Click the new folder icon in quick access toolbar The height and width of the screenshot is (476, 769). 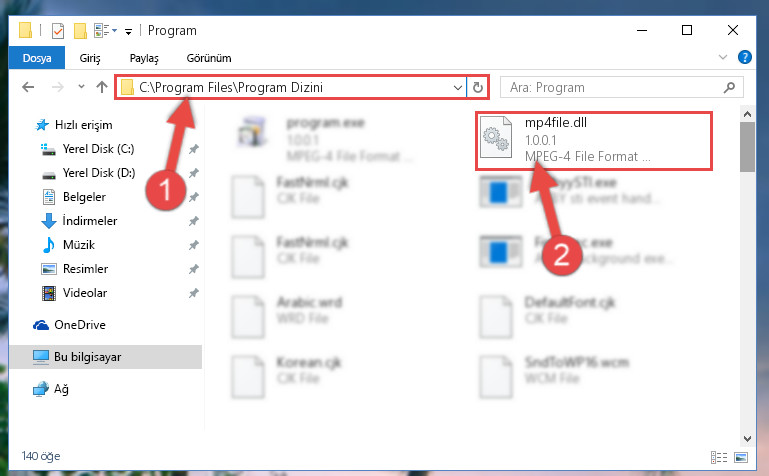[x=80, y=30]
